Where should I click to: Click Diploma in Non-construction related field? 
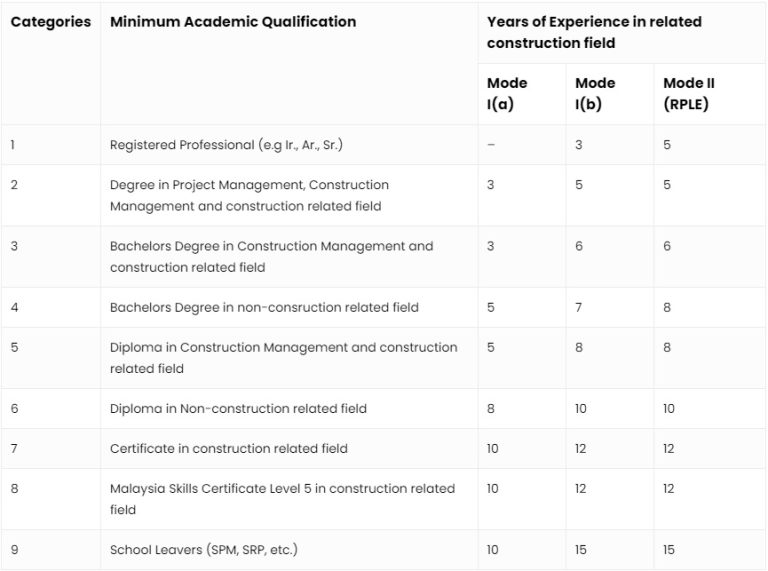pyautogui.click(x=238, y=408)
